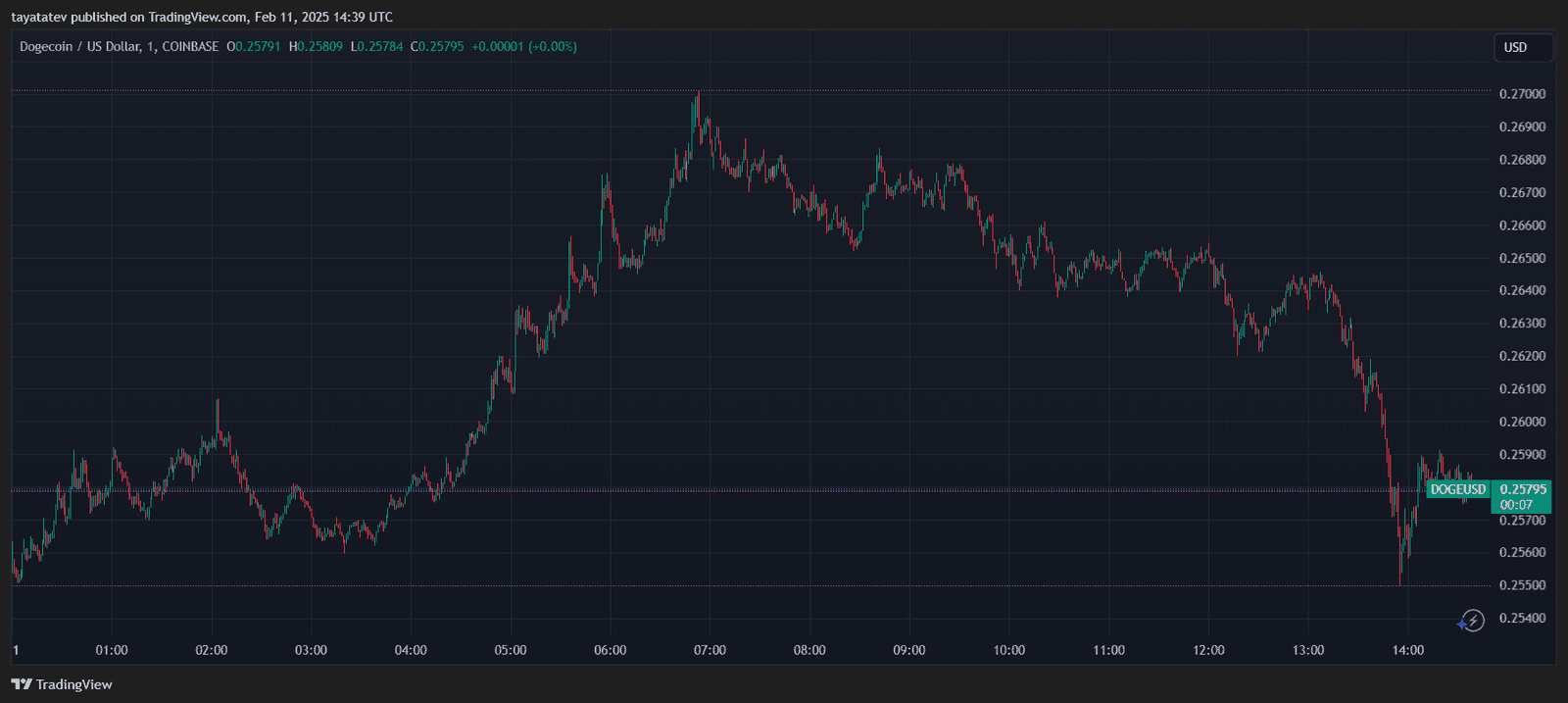Click the 0.26400 price axis label

[1522, 290]
